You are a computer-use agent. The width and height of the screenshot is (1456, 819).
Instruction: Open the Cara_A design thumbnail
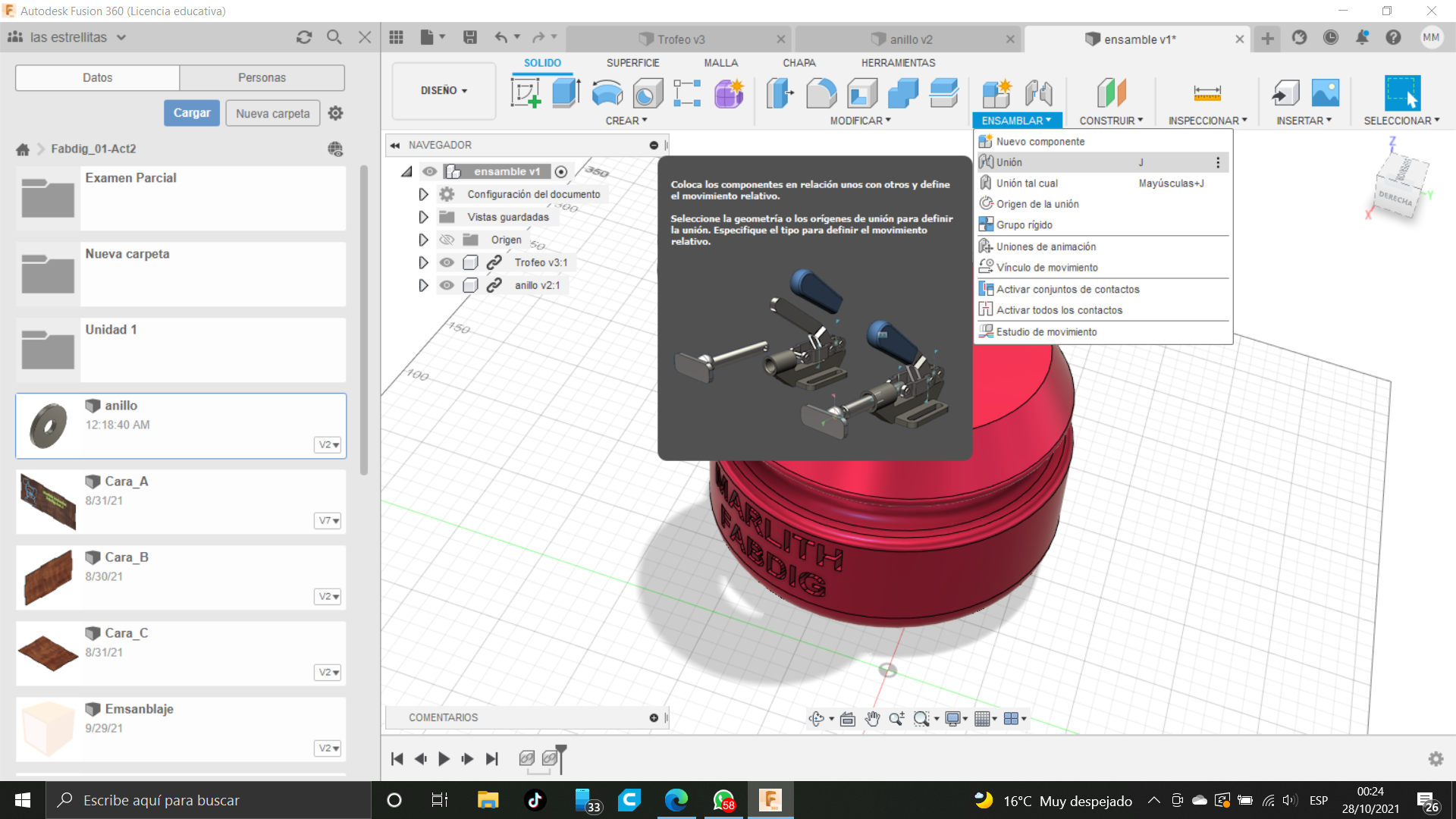click(x=49, y=502)
